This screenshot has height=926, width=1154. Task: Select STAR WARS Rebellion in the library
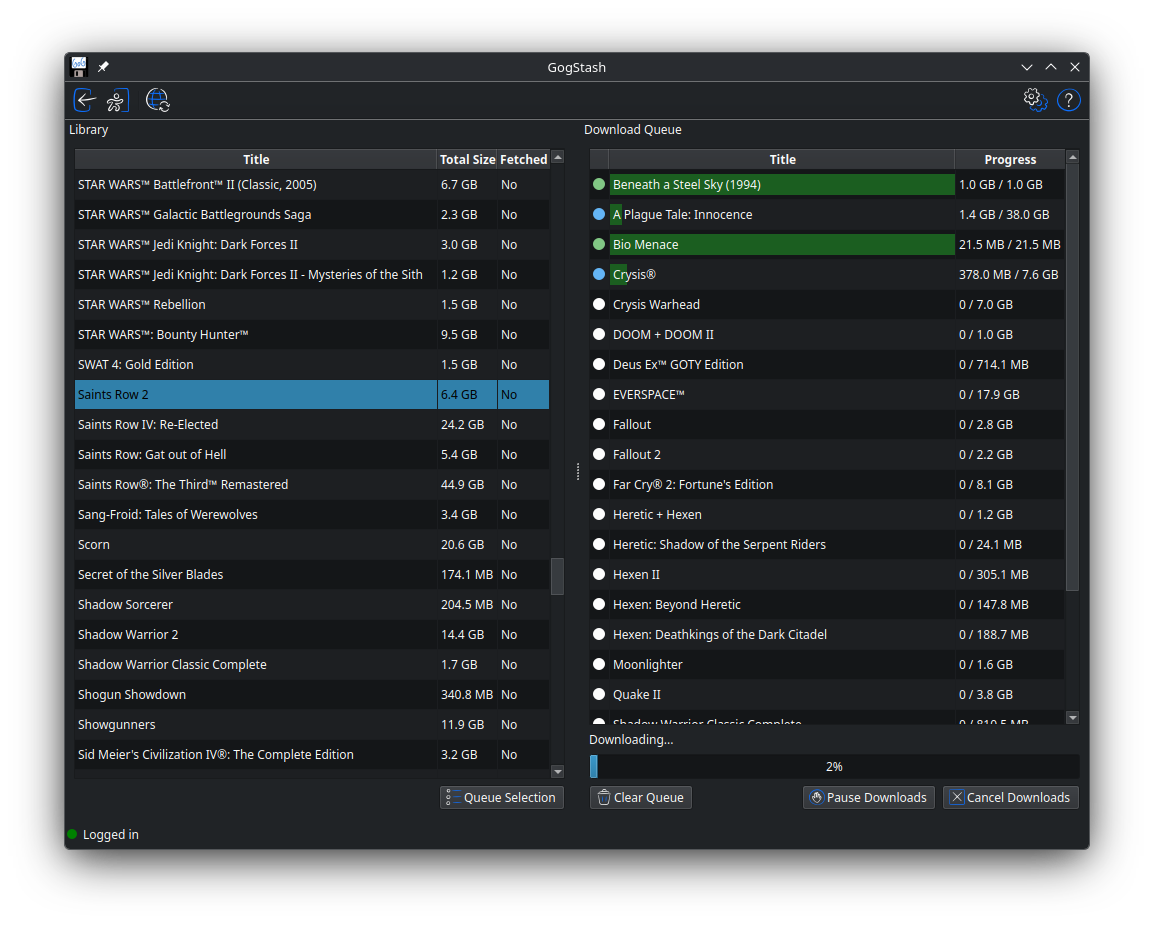tap(312, 304)
